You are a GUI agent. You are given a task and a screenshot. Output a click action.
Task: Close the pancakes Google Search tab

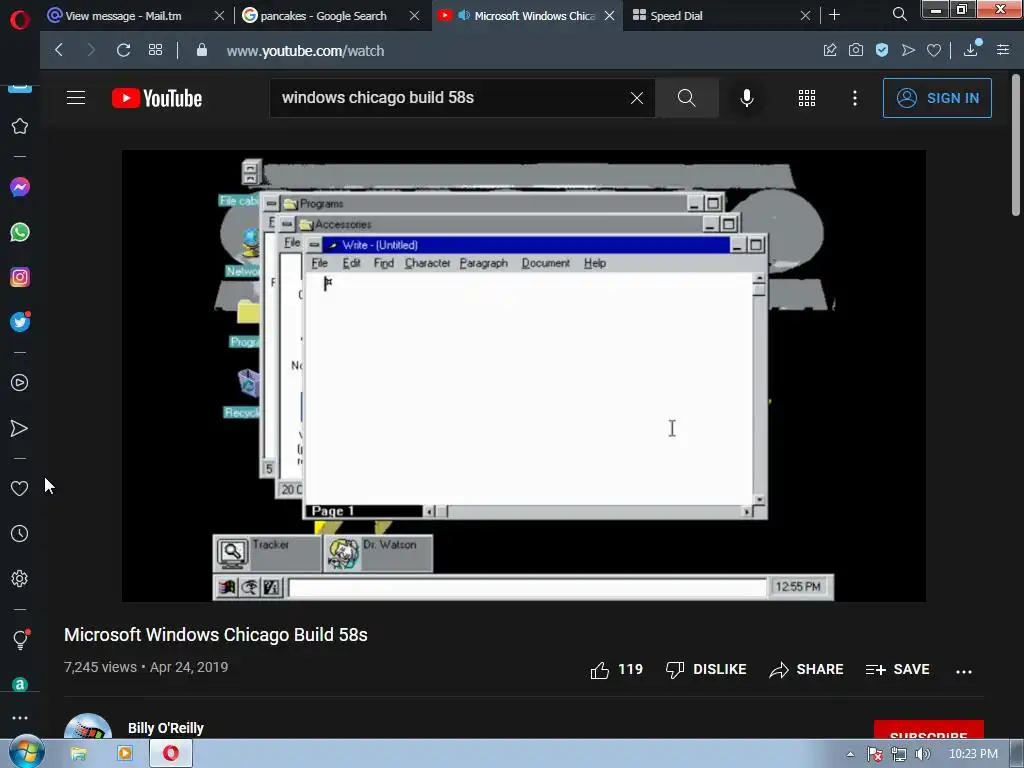click(414, 16)
